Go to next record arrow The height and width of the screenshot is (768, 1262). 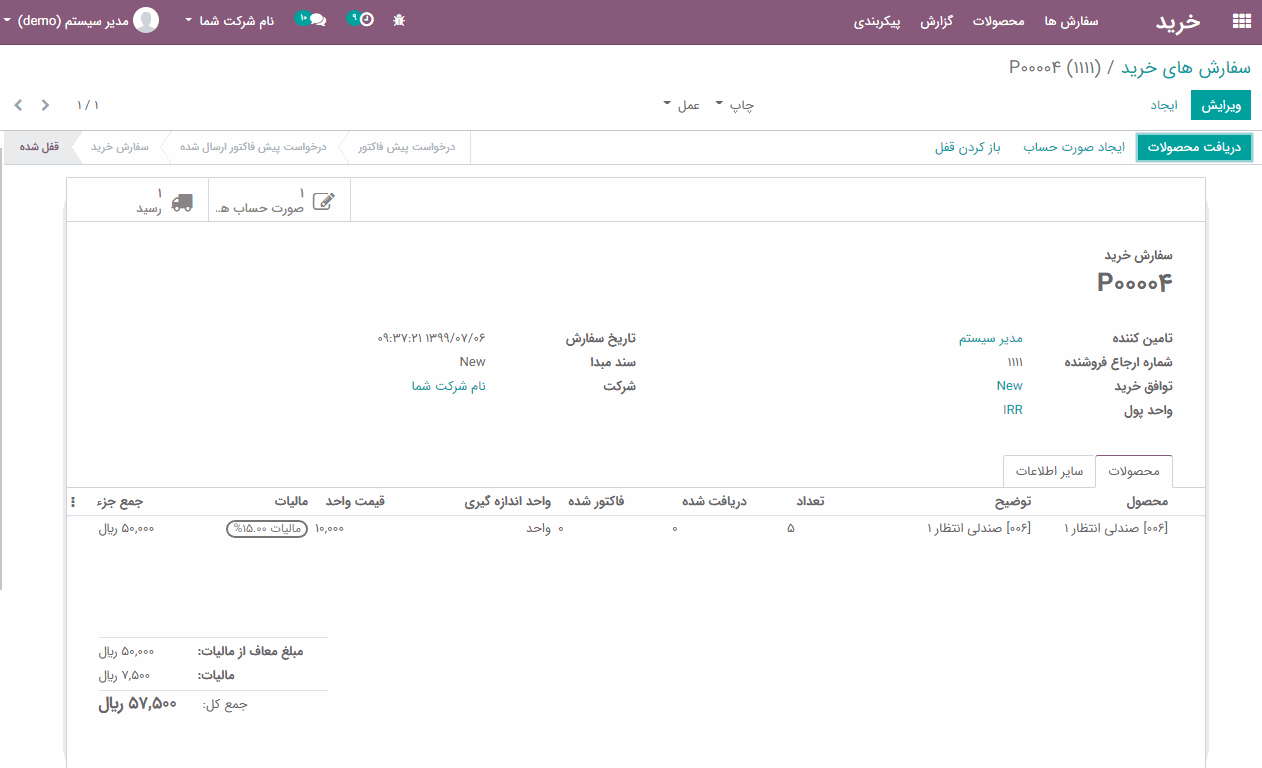coord(45,104)
